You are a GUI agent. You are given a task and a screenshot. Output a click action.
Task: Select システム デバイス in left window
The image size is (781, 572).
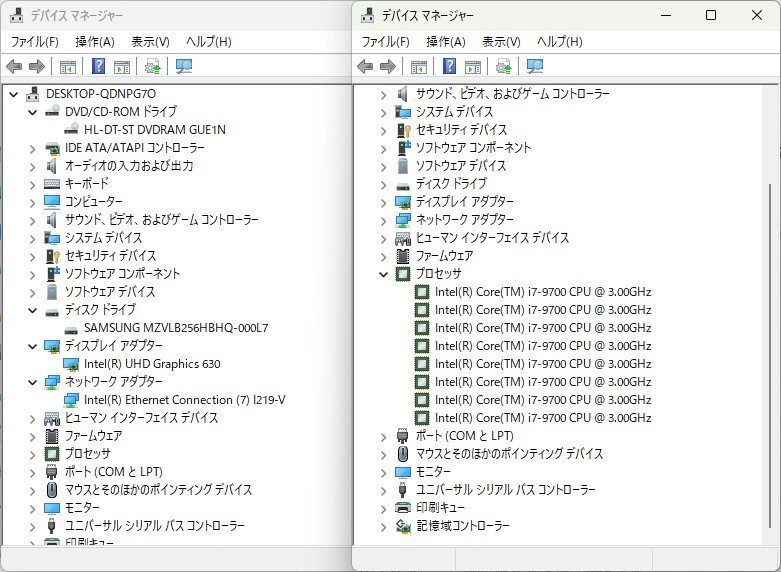click(x=103, y=238)
